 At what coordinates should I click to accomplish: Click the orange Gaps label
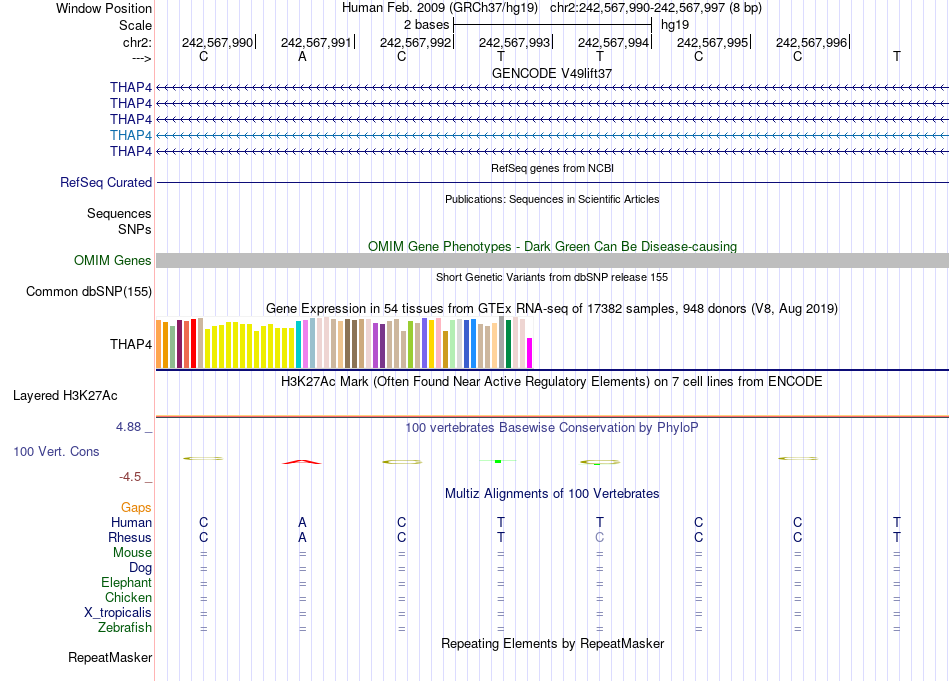136,508
